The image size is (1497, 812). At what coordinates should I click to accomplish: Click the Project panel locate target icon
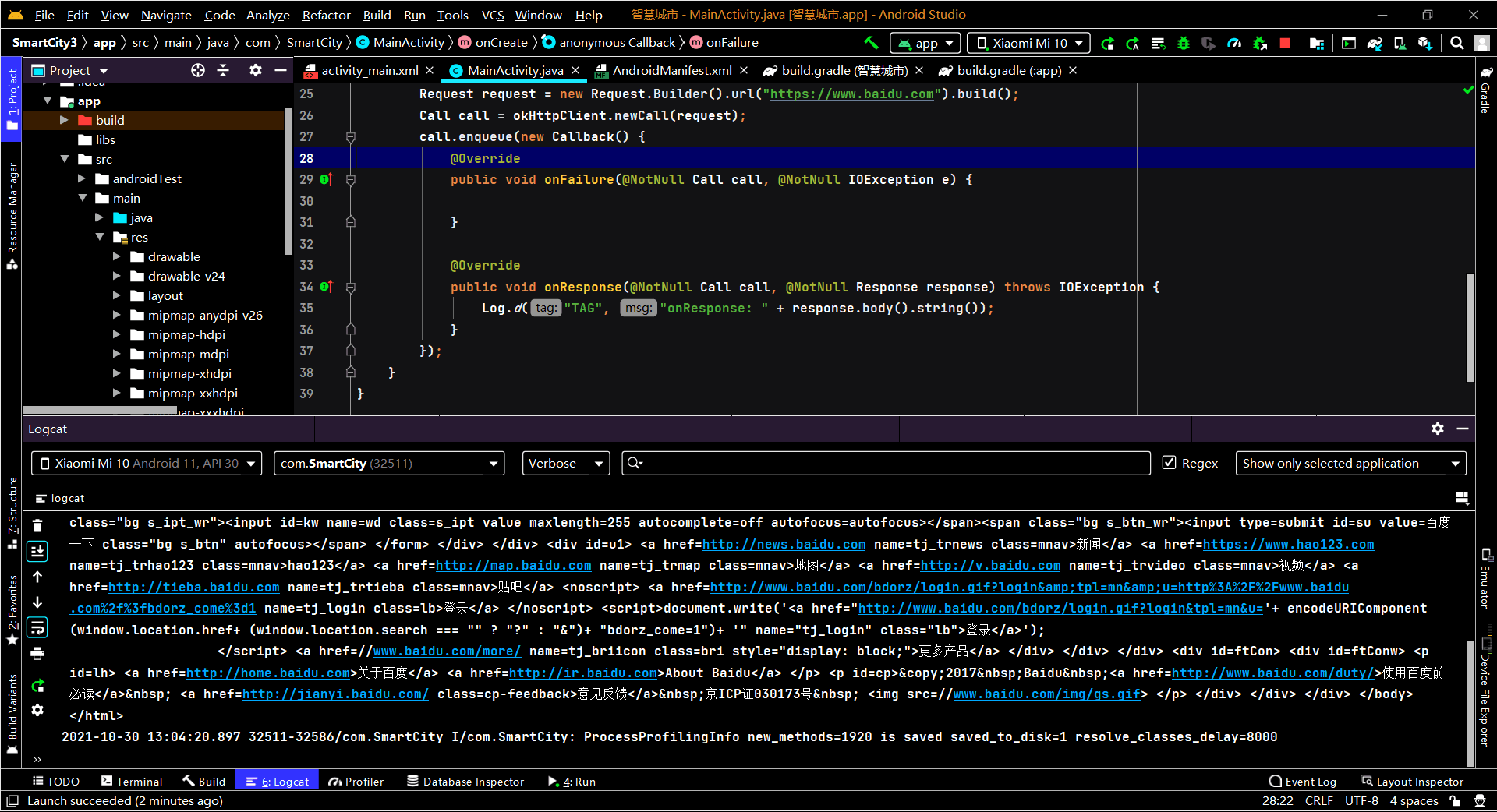198,70
